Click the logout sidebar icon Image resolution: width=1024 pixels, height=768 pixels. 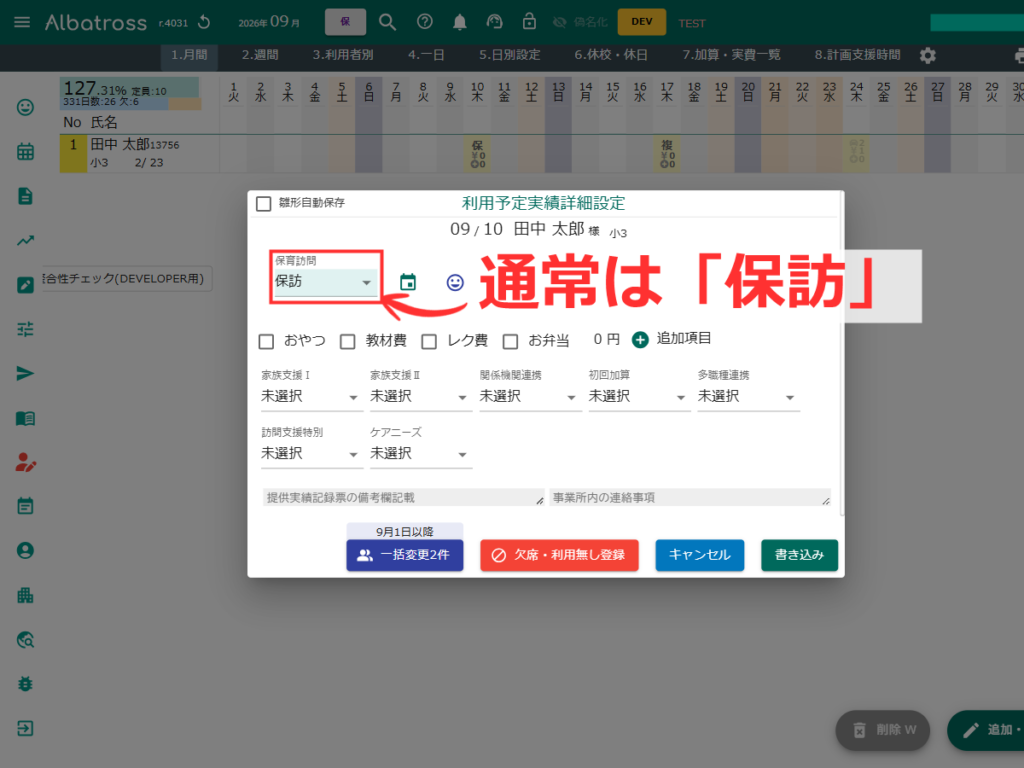(25, 728)
